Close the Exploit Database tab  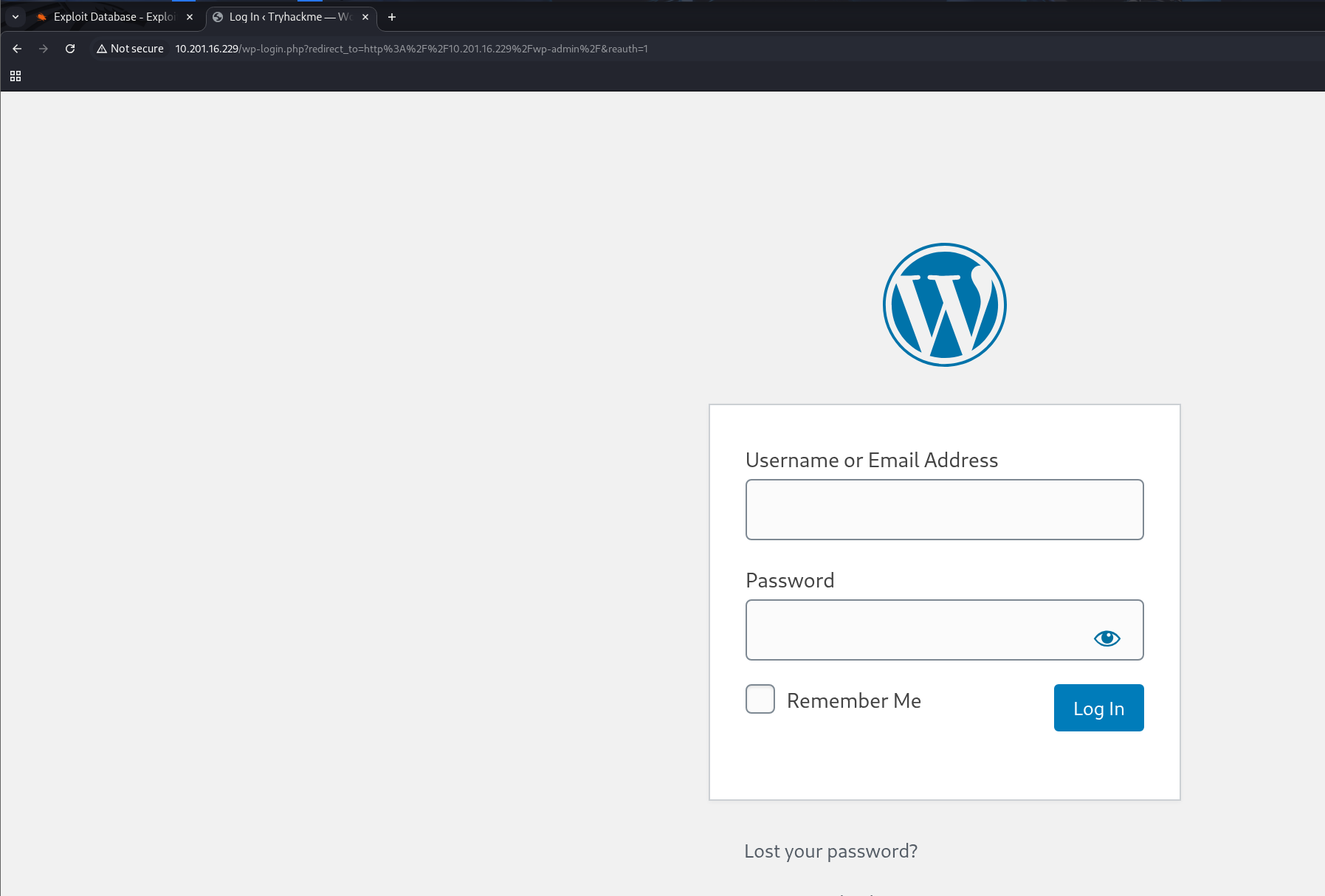click(x=190, y=17)
